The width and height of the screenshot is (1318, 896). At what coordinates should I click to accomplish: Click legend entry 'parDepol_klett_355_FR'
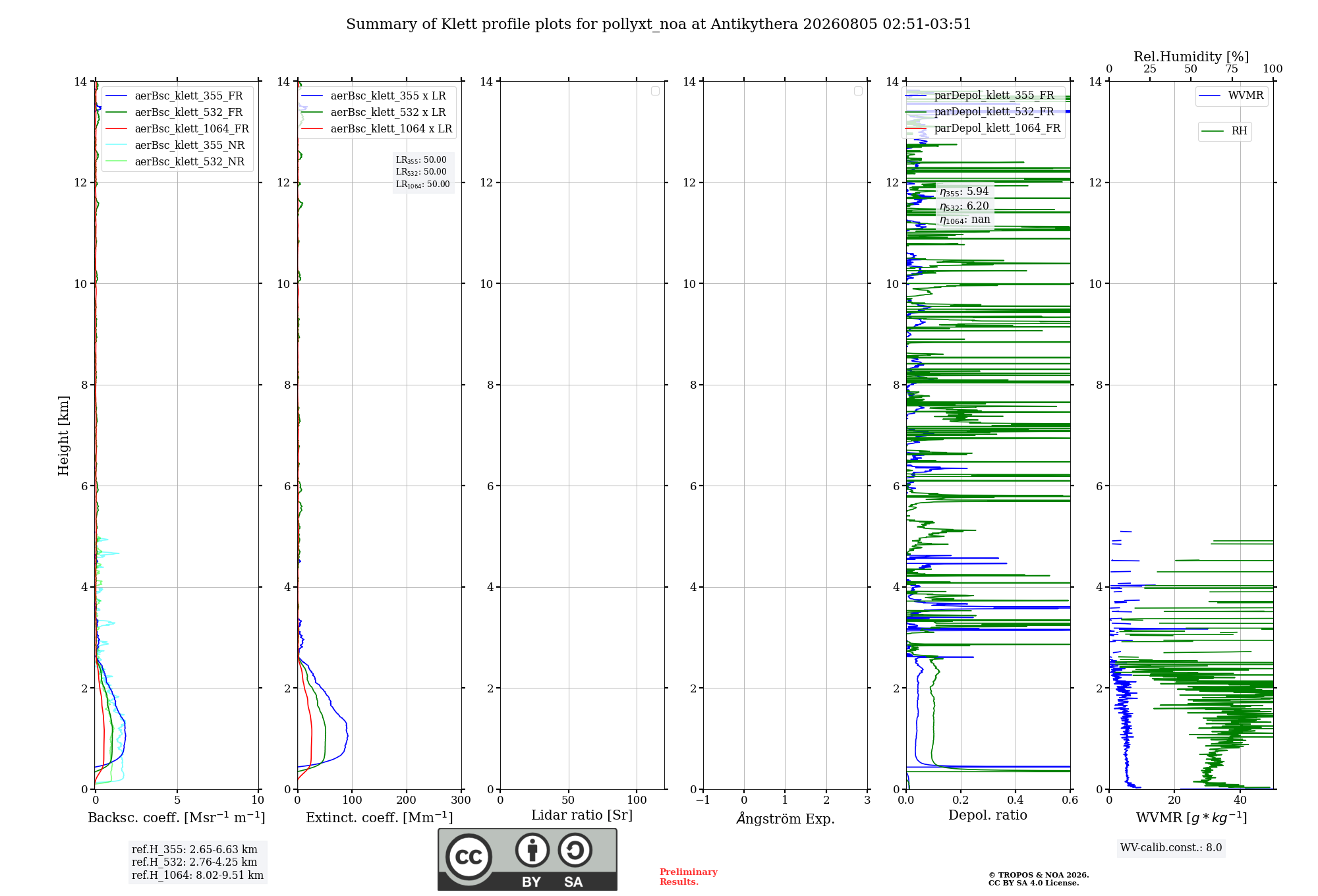coord(994,96)
